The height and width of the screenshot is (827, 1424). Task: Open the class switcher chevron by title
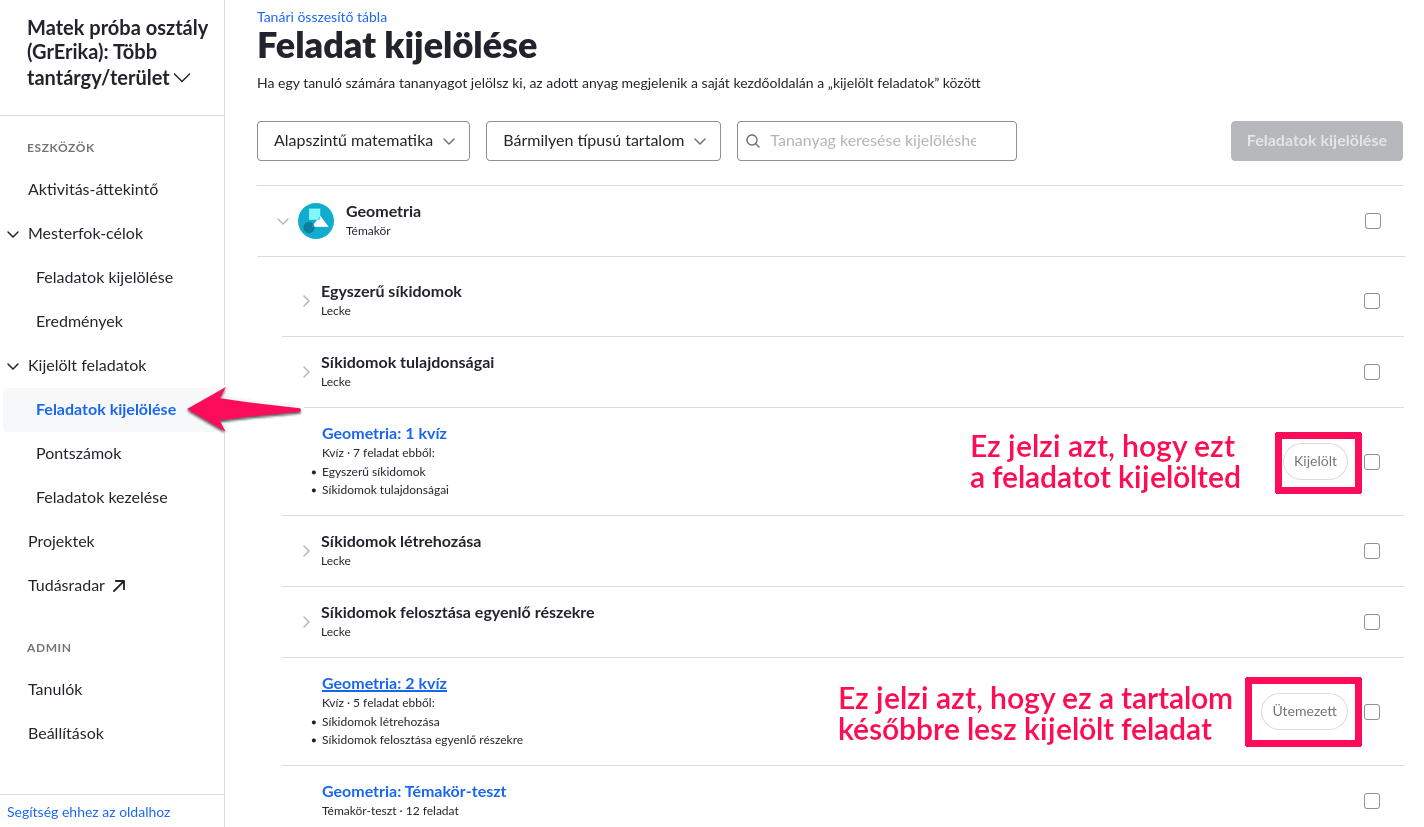pos(182,78)
